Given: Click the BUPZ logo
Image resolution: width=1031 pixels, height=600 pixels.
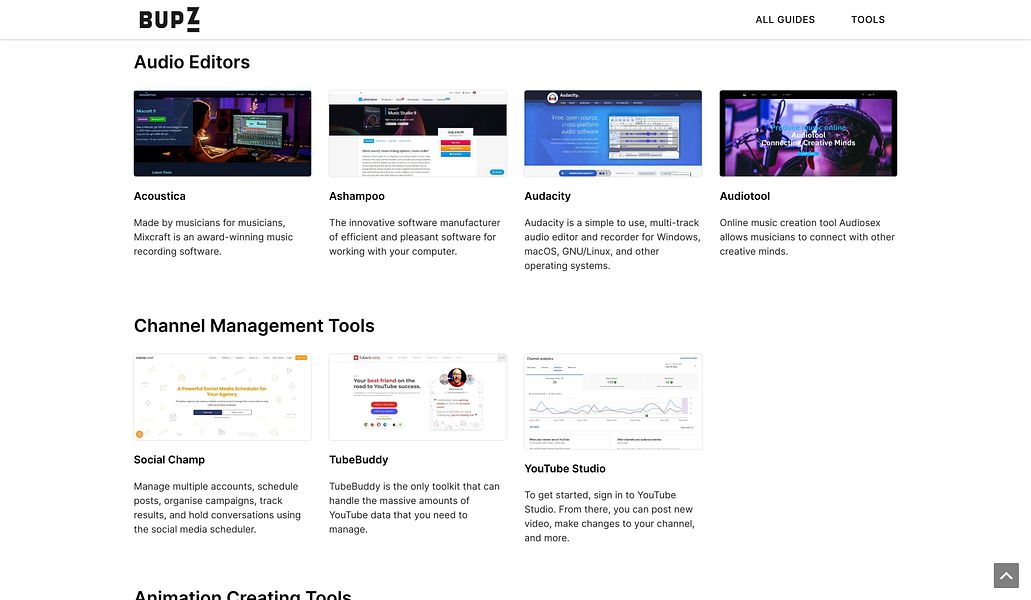Looking at the screenshot, I should (169, 20).
